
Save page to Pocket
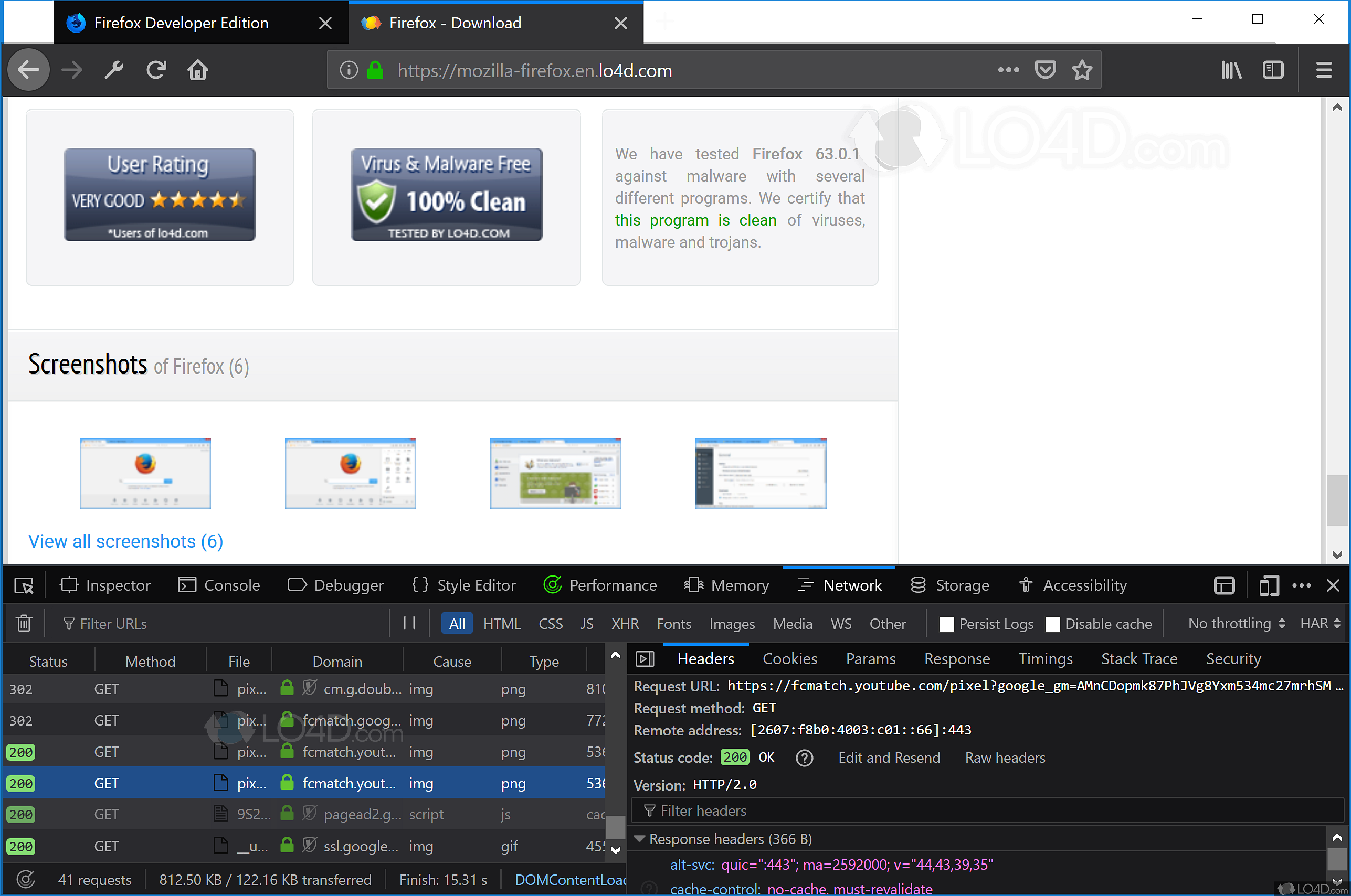1045,70
